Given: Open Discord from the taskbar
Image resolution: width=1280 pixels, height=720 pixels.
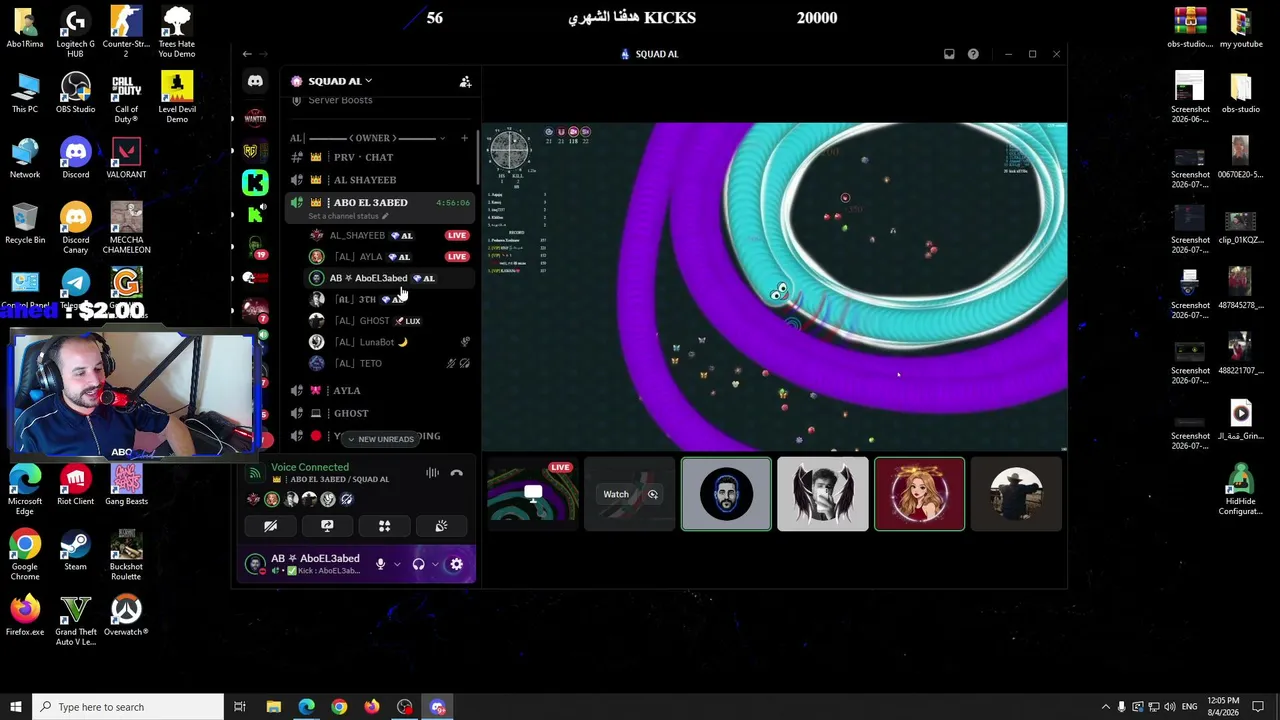Looking at the screenshot, I should coord(438,707).
